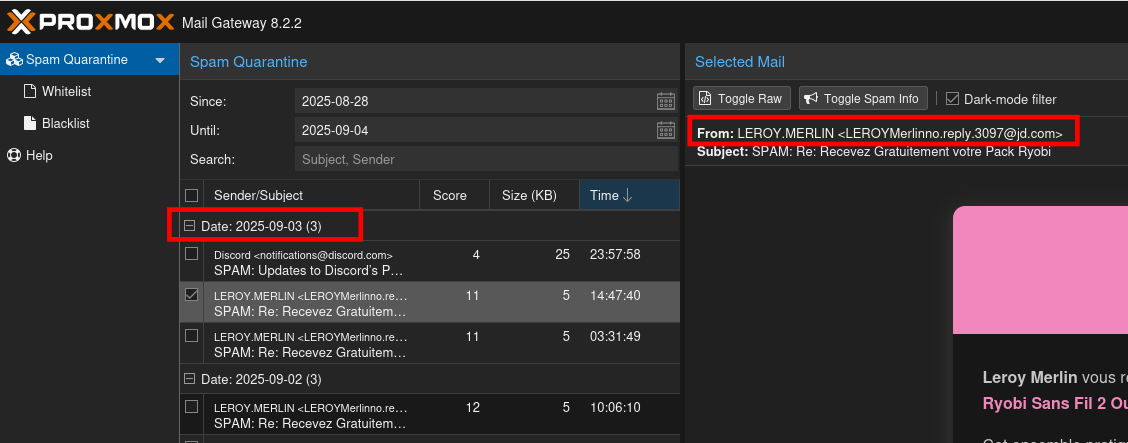Collapse the Date: 2025-09-02 group

[x=190, y=379]
